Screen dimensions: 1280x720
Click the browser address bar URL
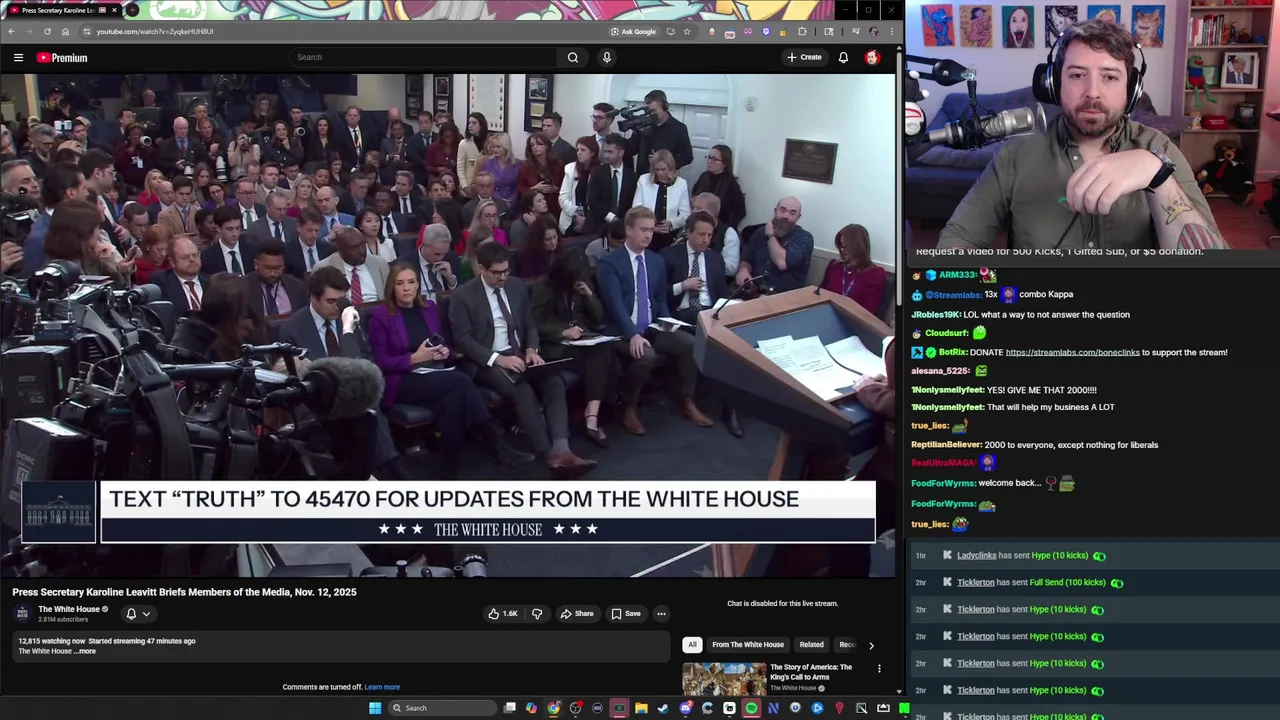pos(155,31)
